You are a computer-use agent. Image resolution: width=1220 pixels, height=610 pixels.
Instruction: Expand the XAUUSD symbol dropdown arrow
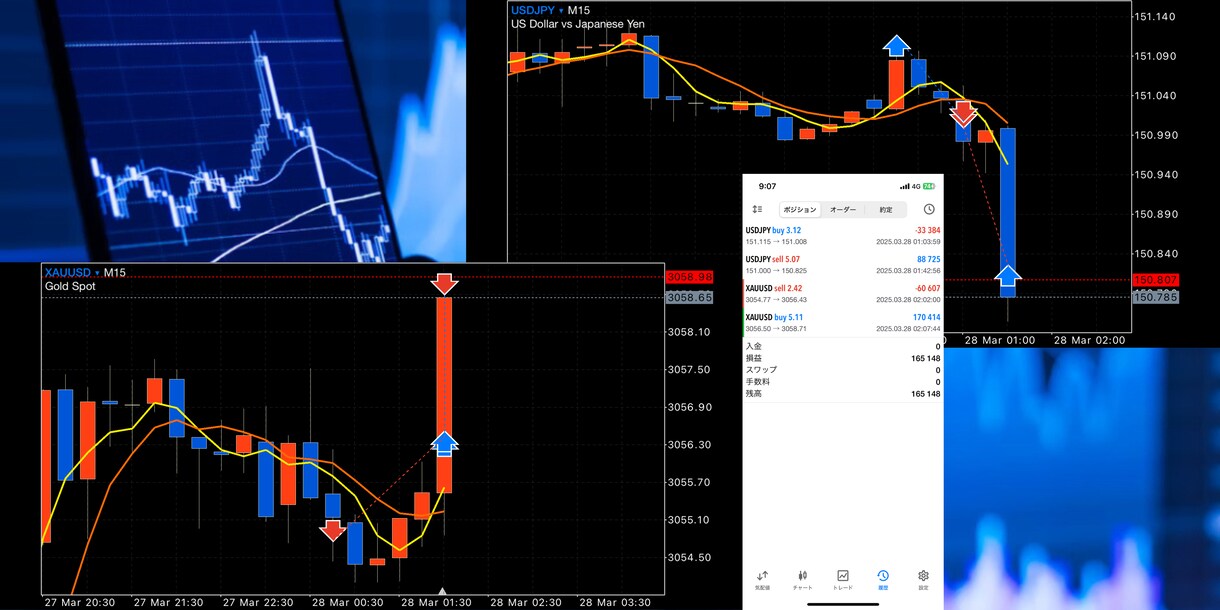[97, 272]
